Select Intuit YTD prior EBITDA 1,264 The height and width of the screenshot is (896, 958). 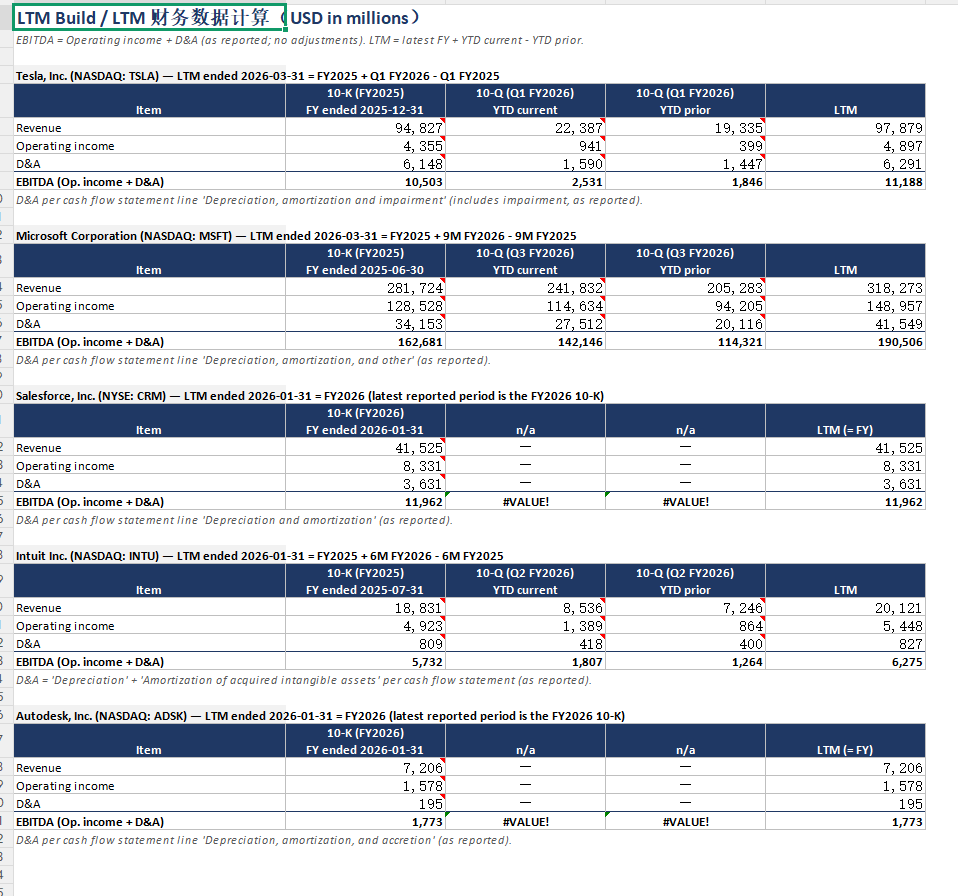[x=686, y=661]
